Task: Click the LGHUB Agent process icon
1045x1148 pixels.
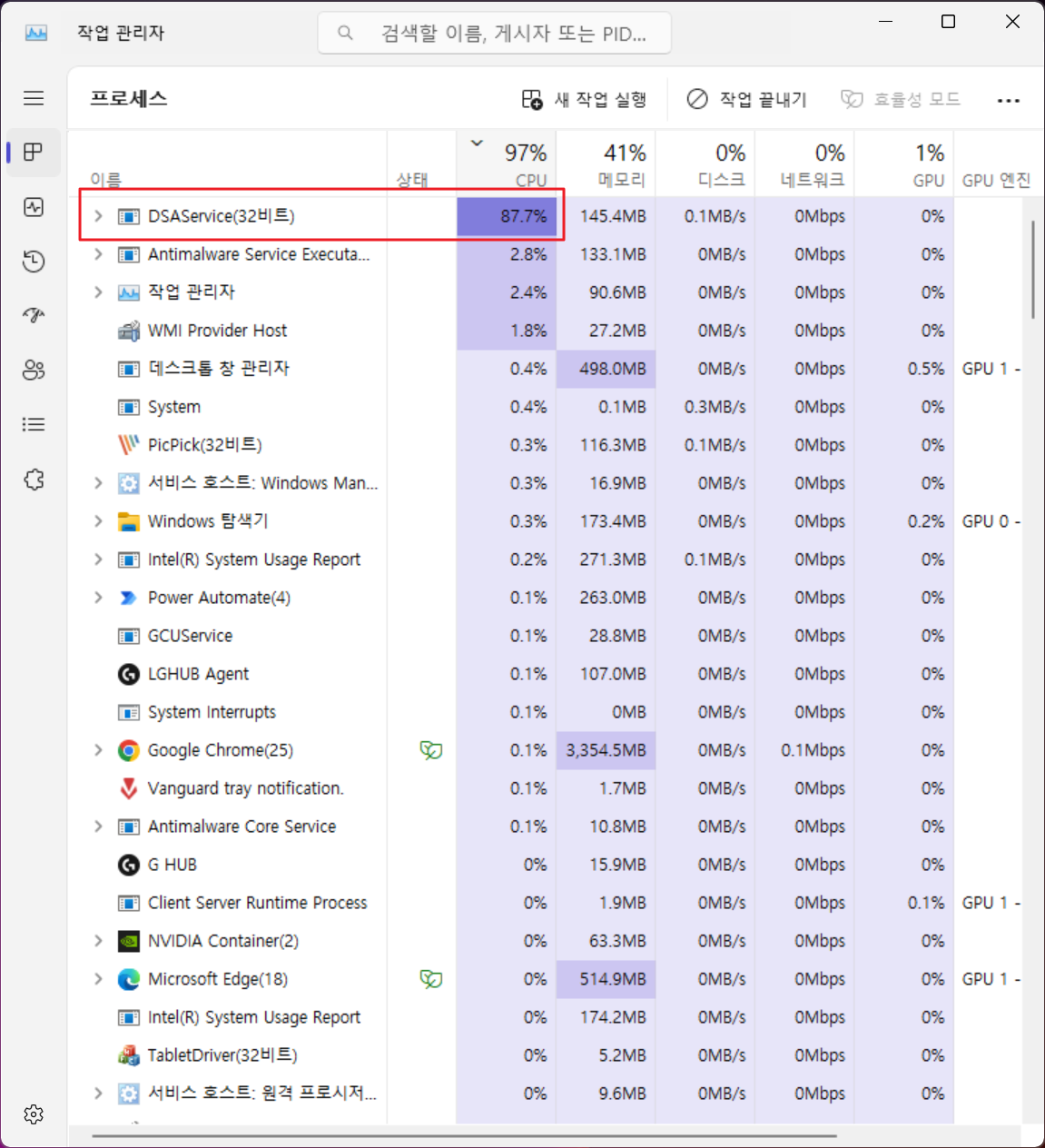Action: click(x=129, y=674)
